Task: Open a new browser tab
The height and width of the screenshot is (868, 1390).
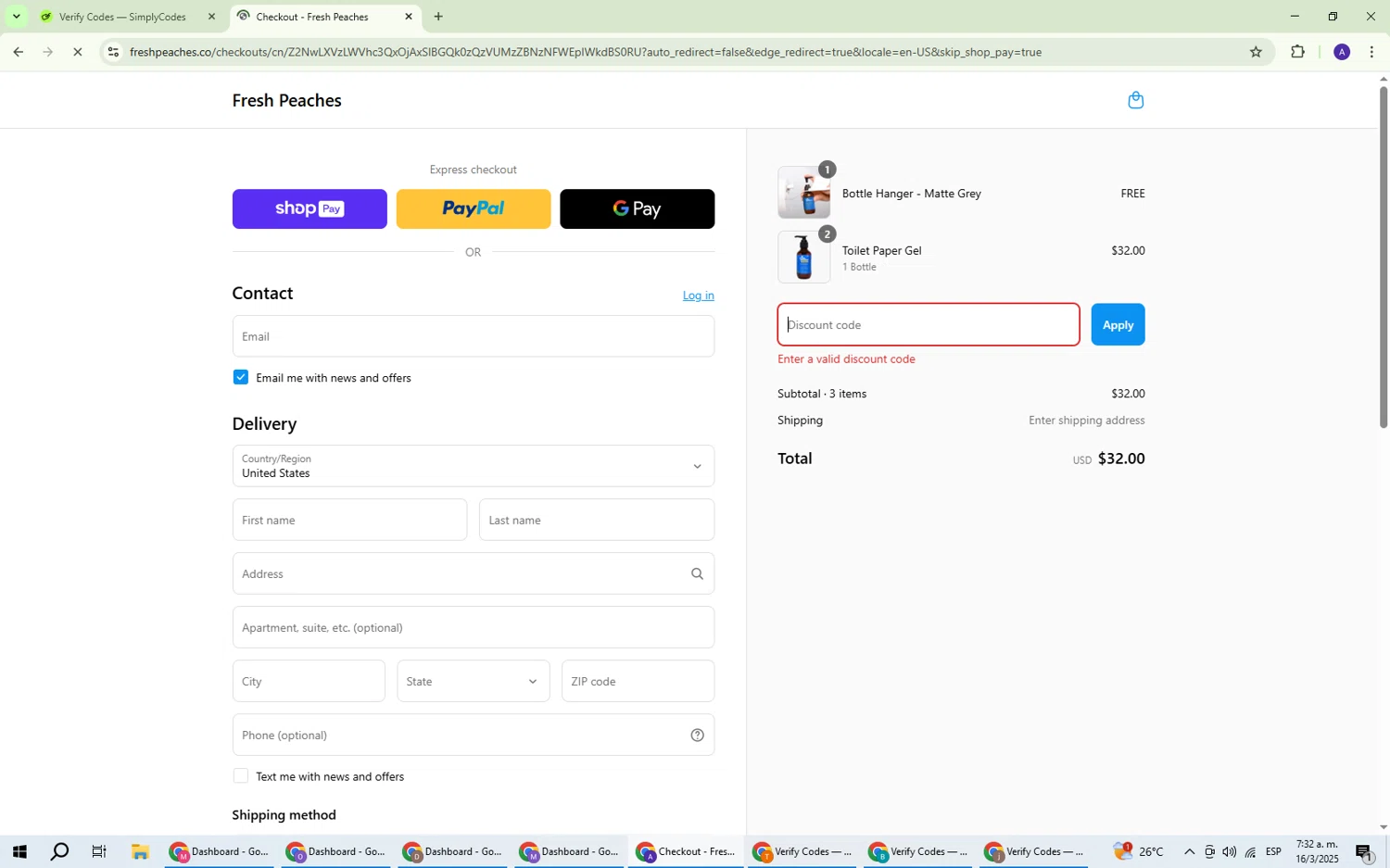Action: point(438,17)
